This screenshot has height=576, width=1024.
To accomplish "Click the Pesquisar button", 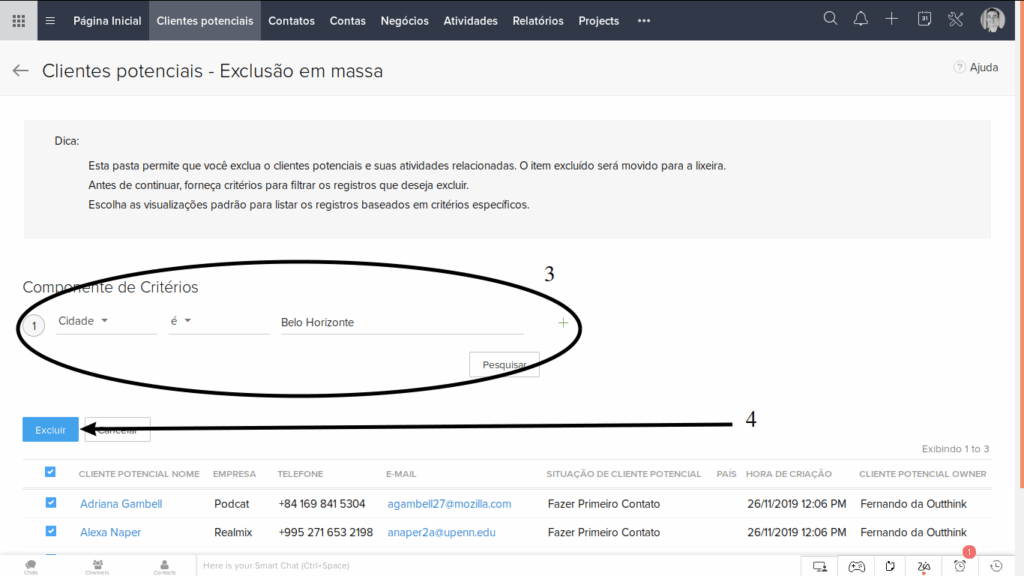I will 504,364.
